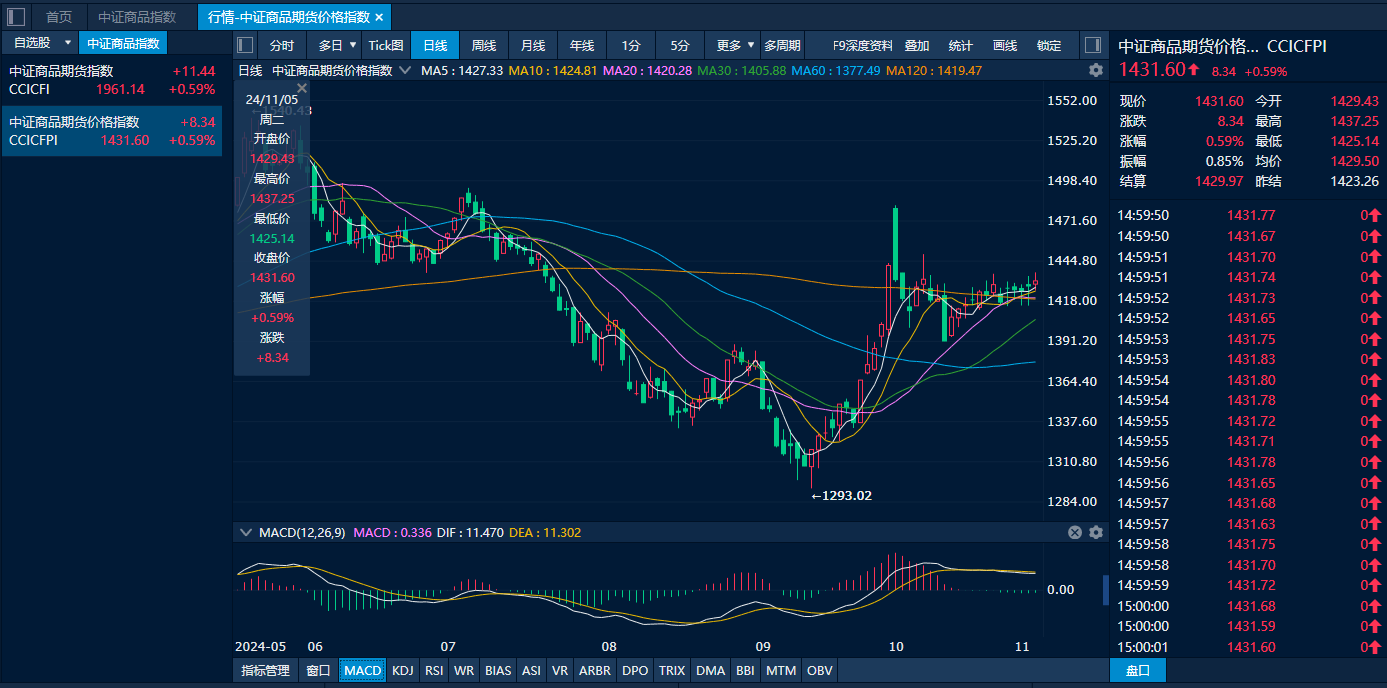Remove the MACD indicator panel
The height and width of the screenshot is (688, 1387).
coord(1075,533)
